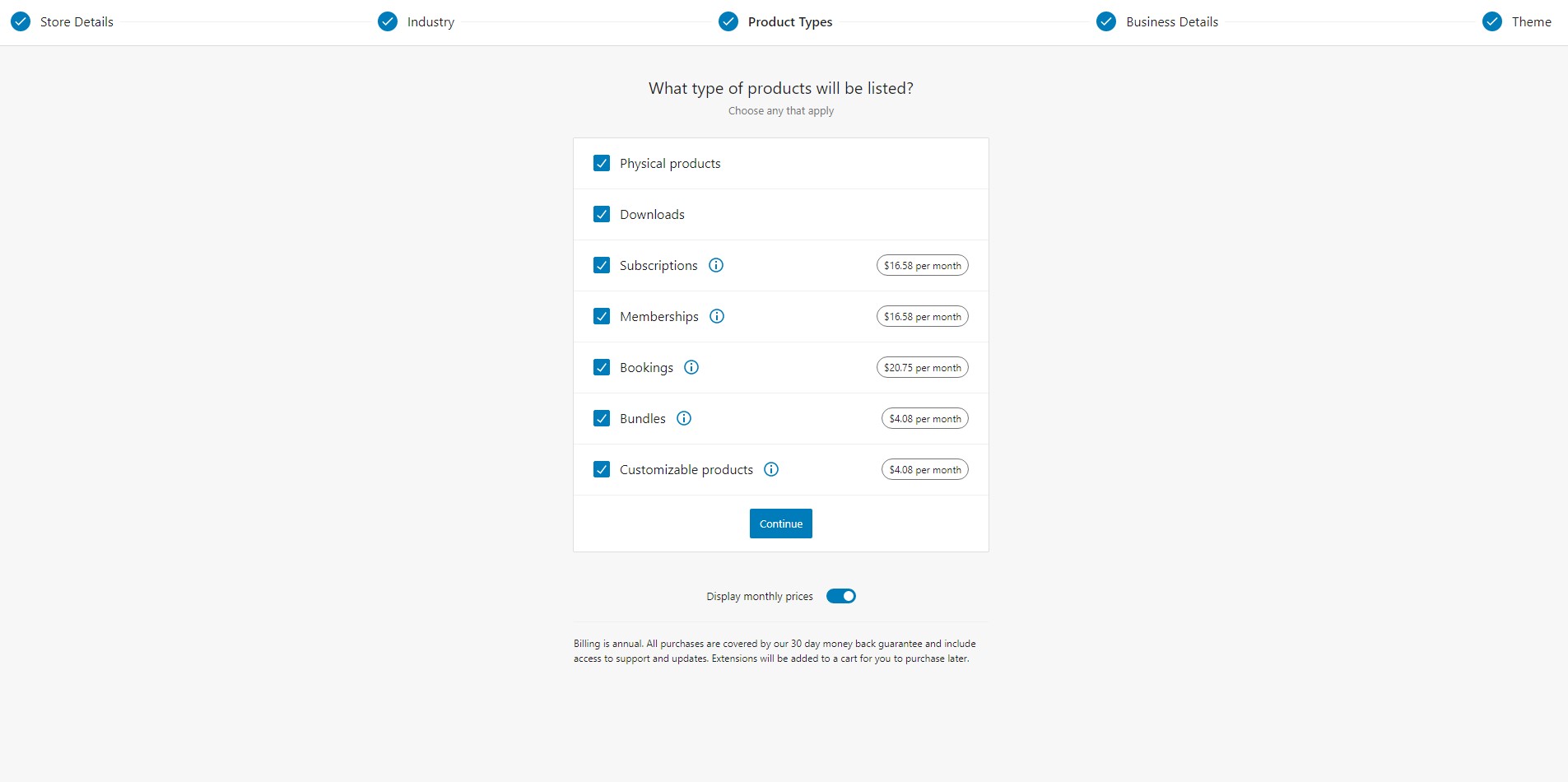Click the Industry step checkmark icon
Screen dimensions: 1568x782
pyautogui.click(x=388, y=21)
